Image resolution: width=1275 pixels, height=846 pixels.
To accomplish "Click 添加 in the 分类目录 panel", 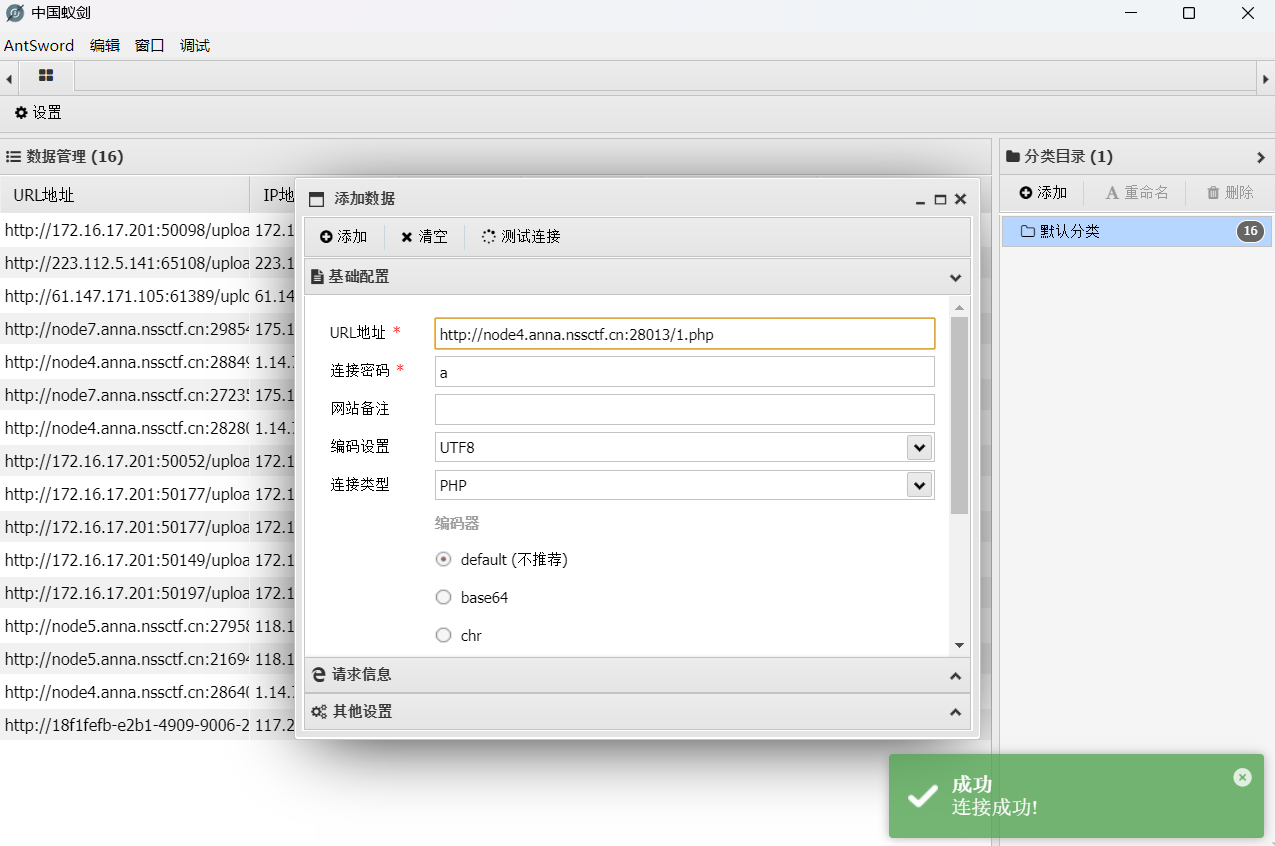I will tap(1043, 193).
